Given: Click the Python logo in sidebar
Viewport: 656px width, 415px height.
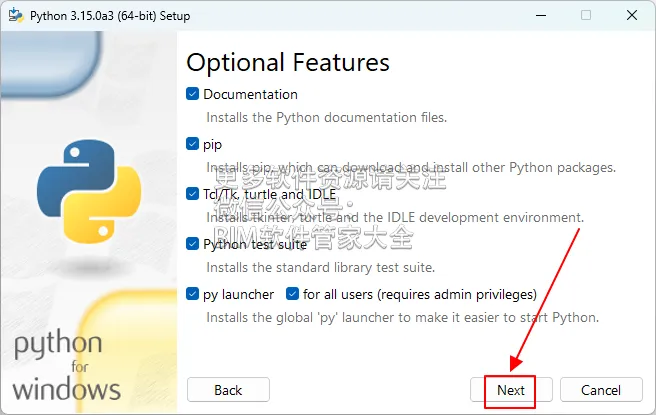Looking at the screenshot, I should 86,191.
